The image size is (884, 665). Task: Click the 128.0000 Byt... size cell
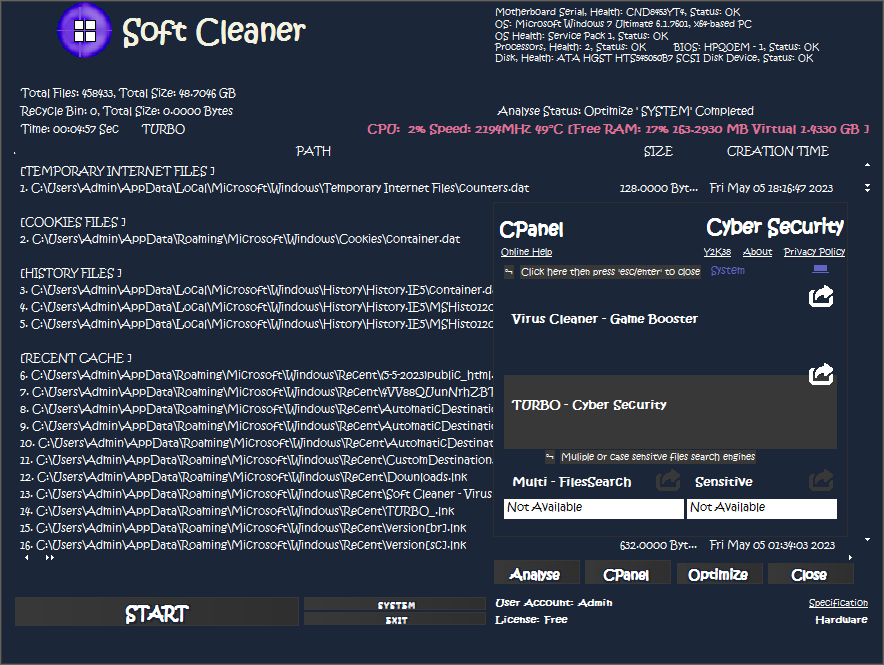(x=658, y=188)
